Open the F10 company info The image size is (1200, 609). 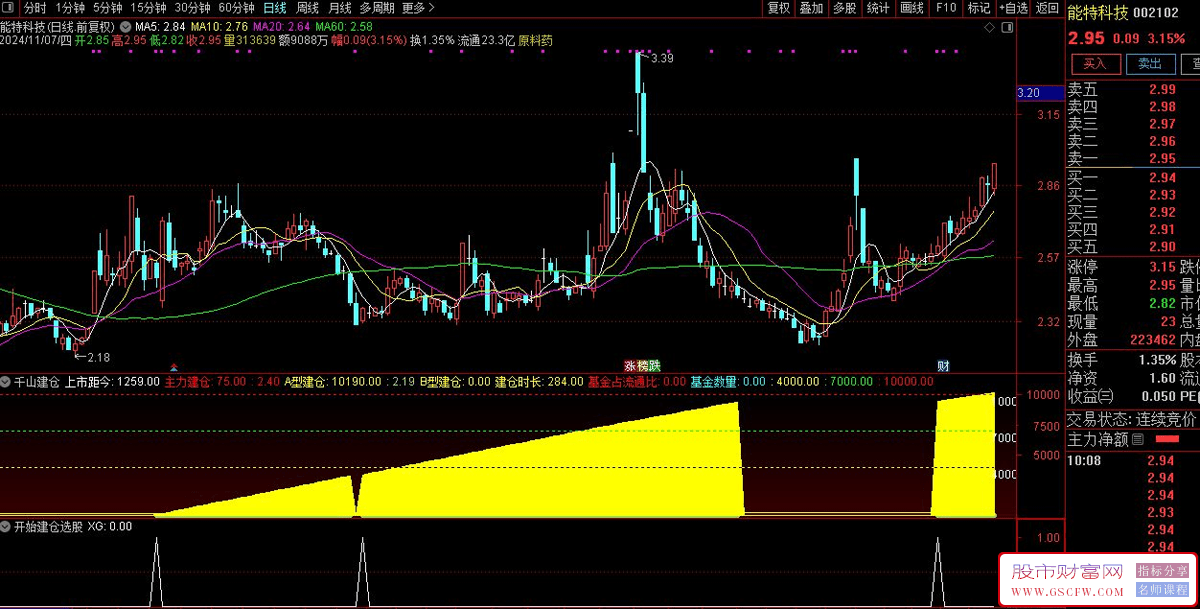[945, 8]
